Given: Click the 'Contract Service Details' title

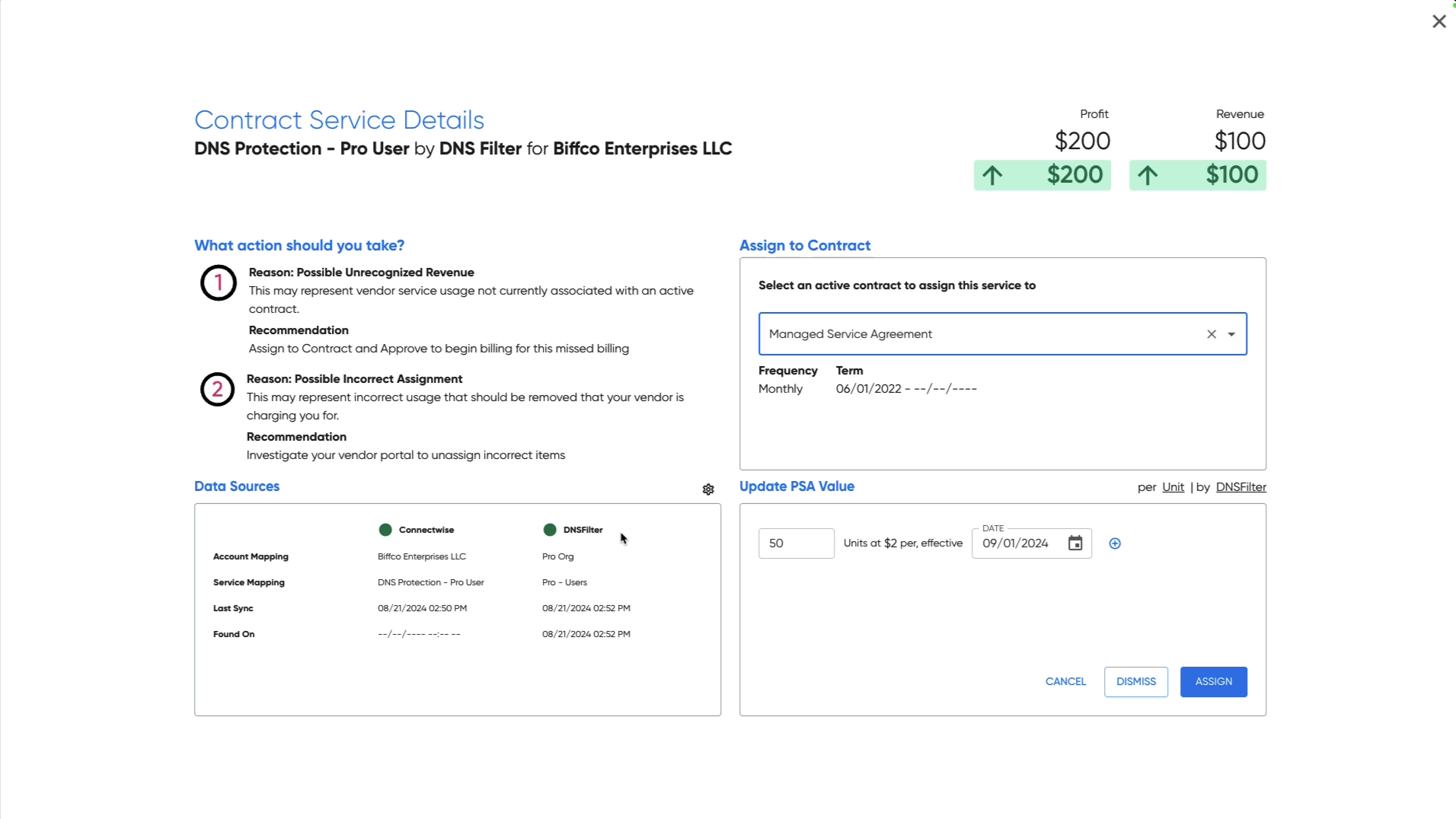Looking at the screenshot, I should [339, 120].
